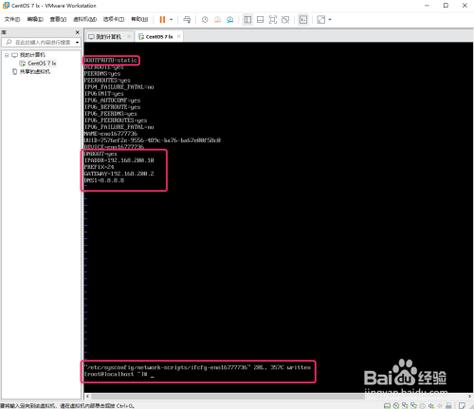Click the scrollbar left arrow
Screen dimensions: 474x409
87,396
